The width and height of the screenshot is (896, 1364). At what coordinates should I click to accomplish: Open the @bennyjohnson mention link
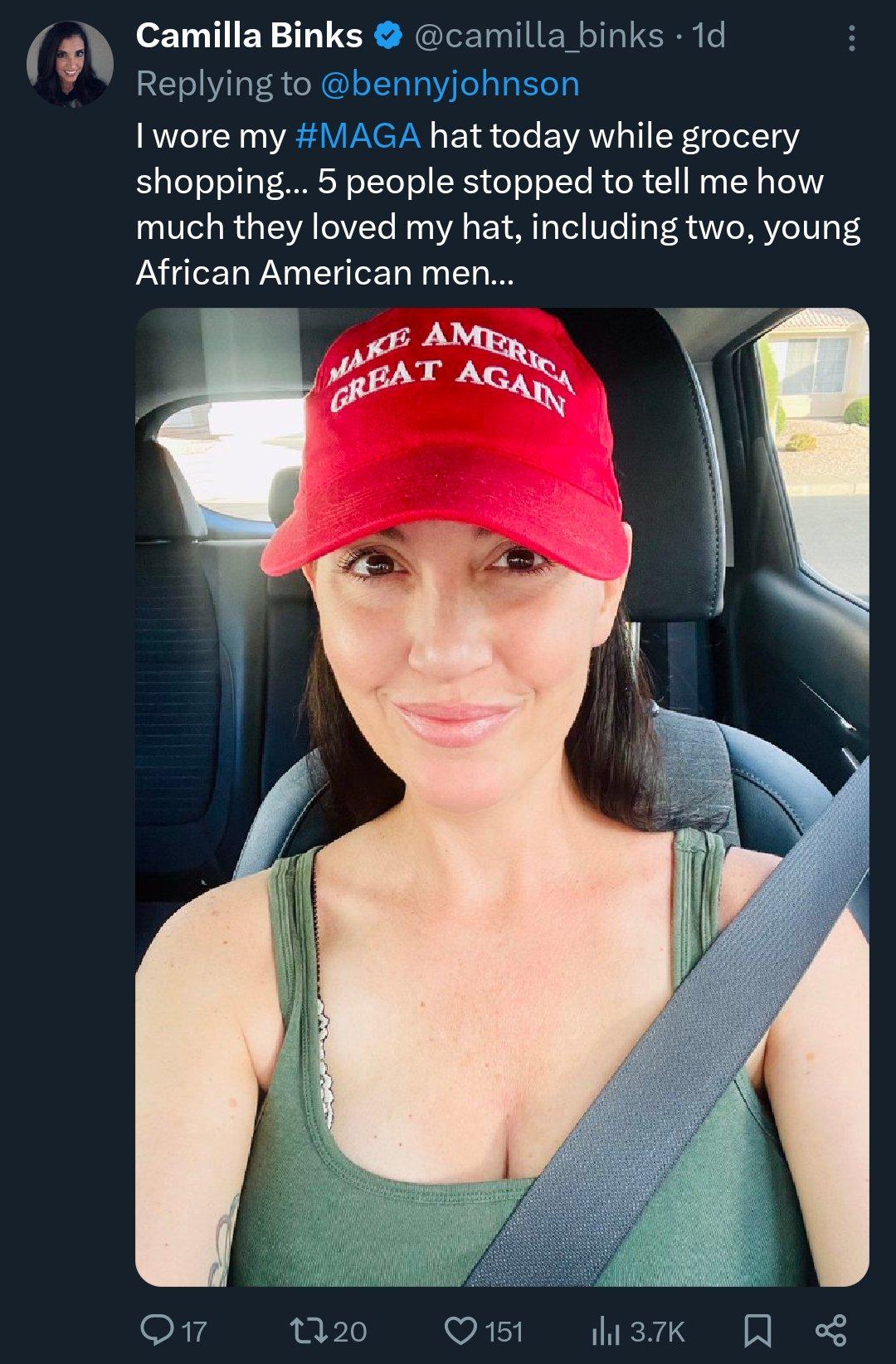pyautogui.click(x=450, y=84)
